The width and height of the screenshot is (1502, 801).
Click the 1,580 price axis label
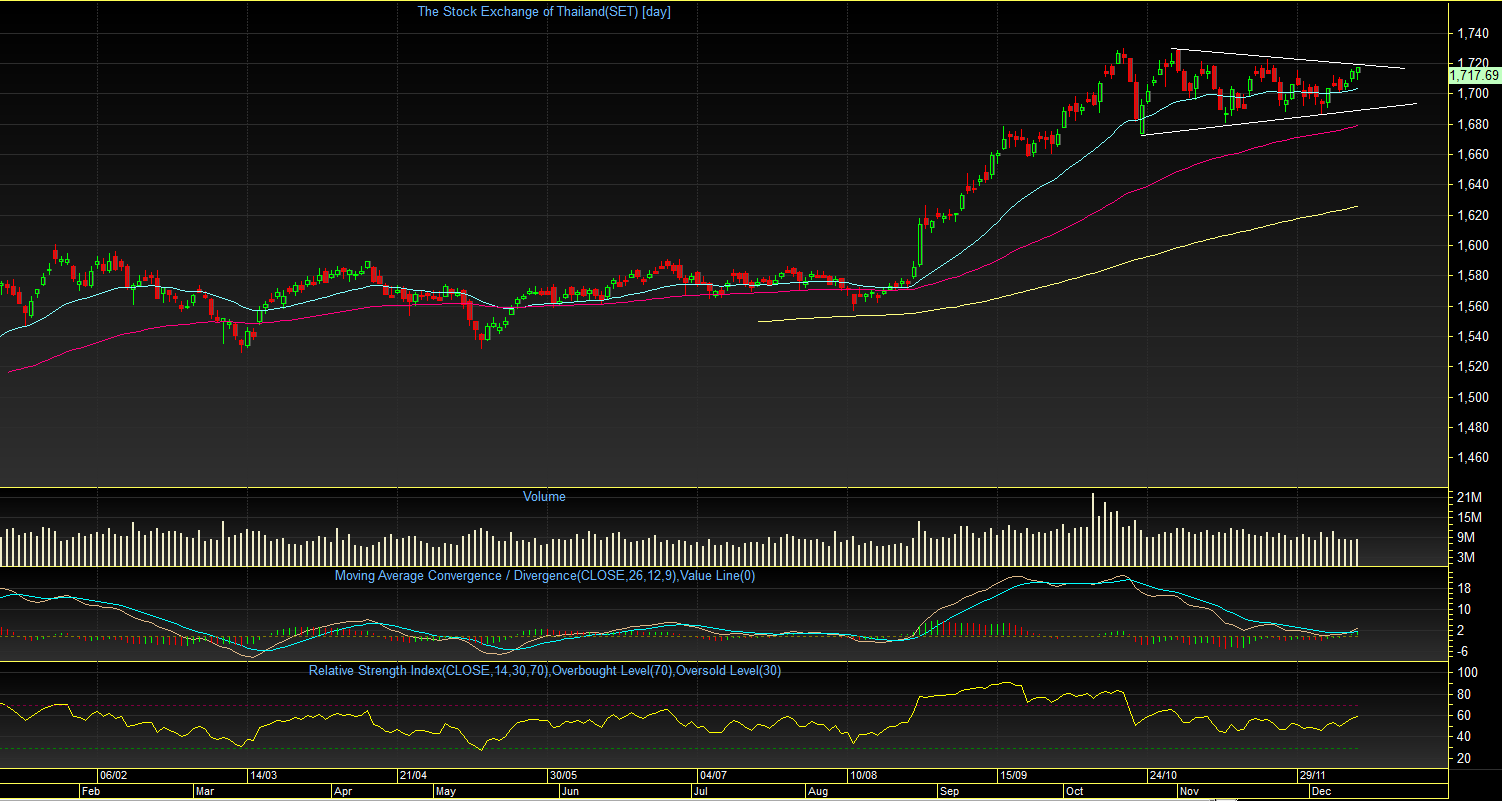click(1472, 276)
